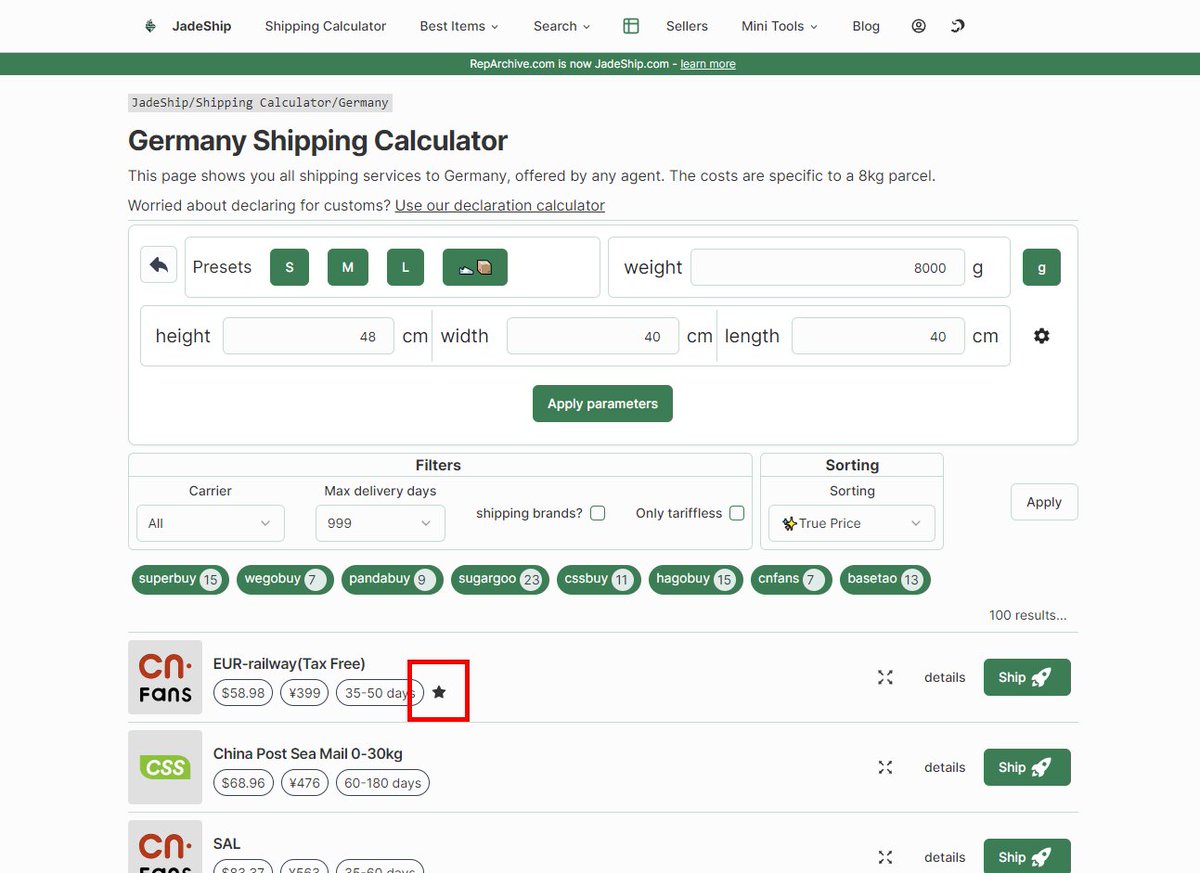The image size is (1200, 873).
Task: Open the Carrier dropdown
Action: [x=210, y=523]
